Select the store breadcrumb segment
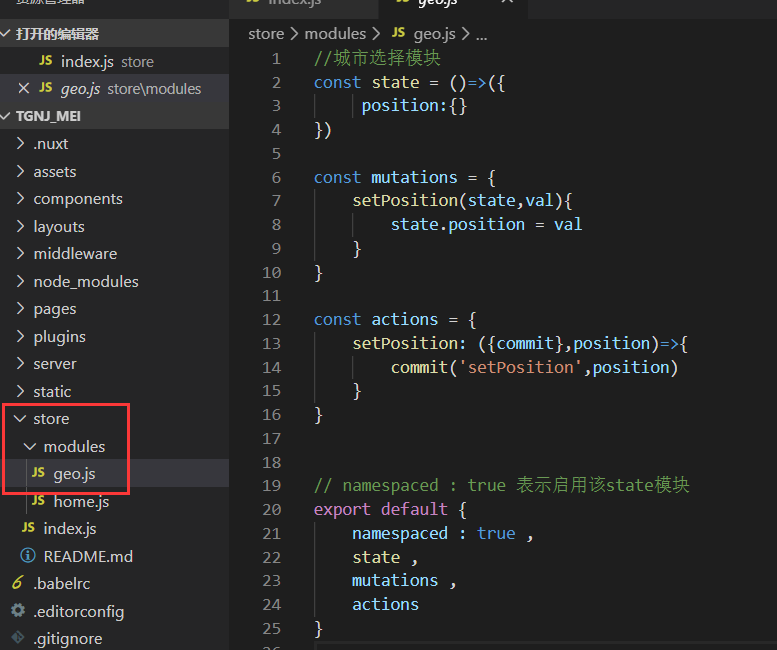Image resolution: width=777 pixels, height=650 pixels. 266,34
